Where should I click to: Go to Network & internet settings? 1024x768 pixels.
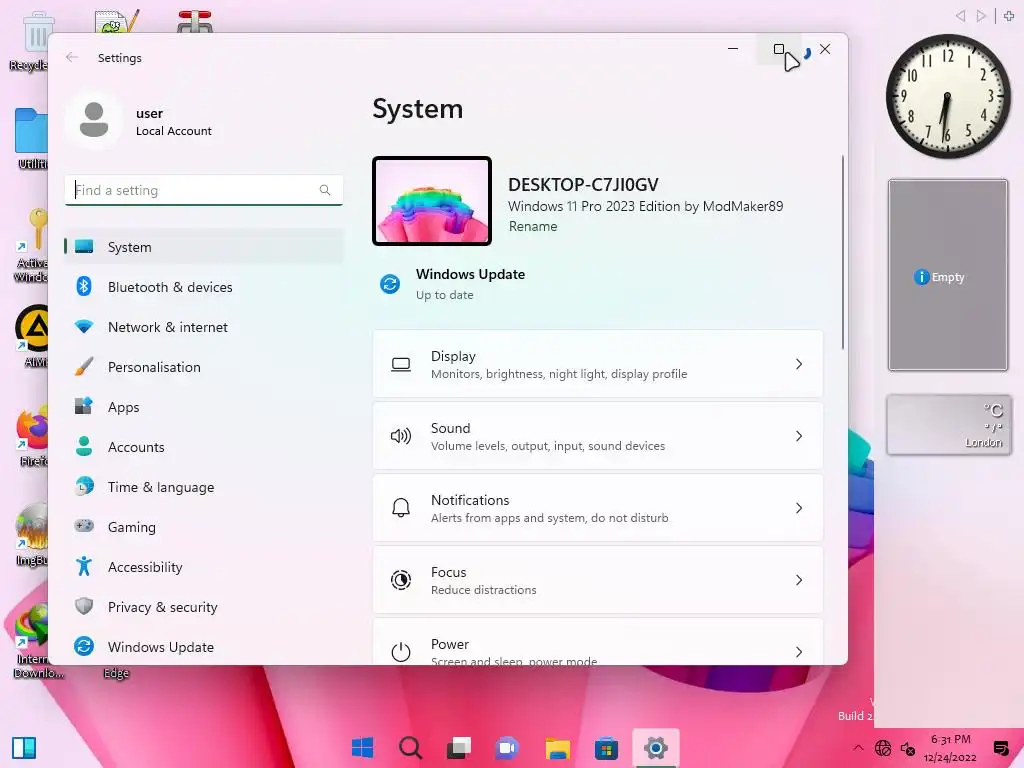(x=204, y=327)
